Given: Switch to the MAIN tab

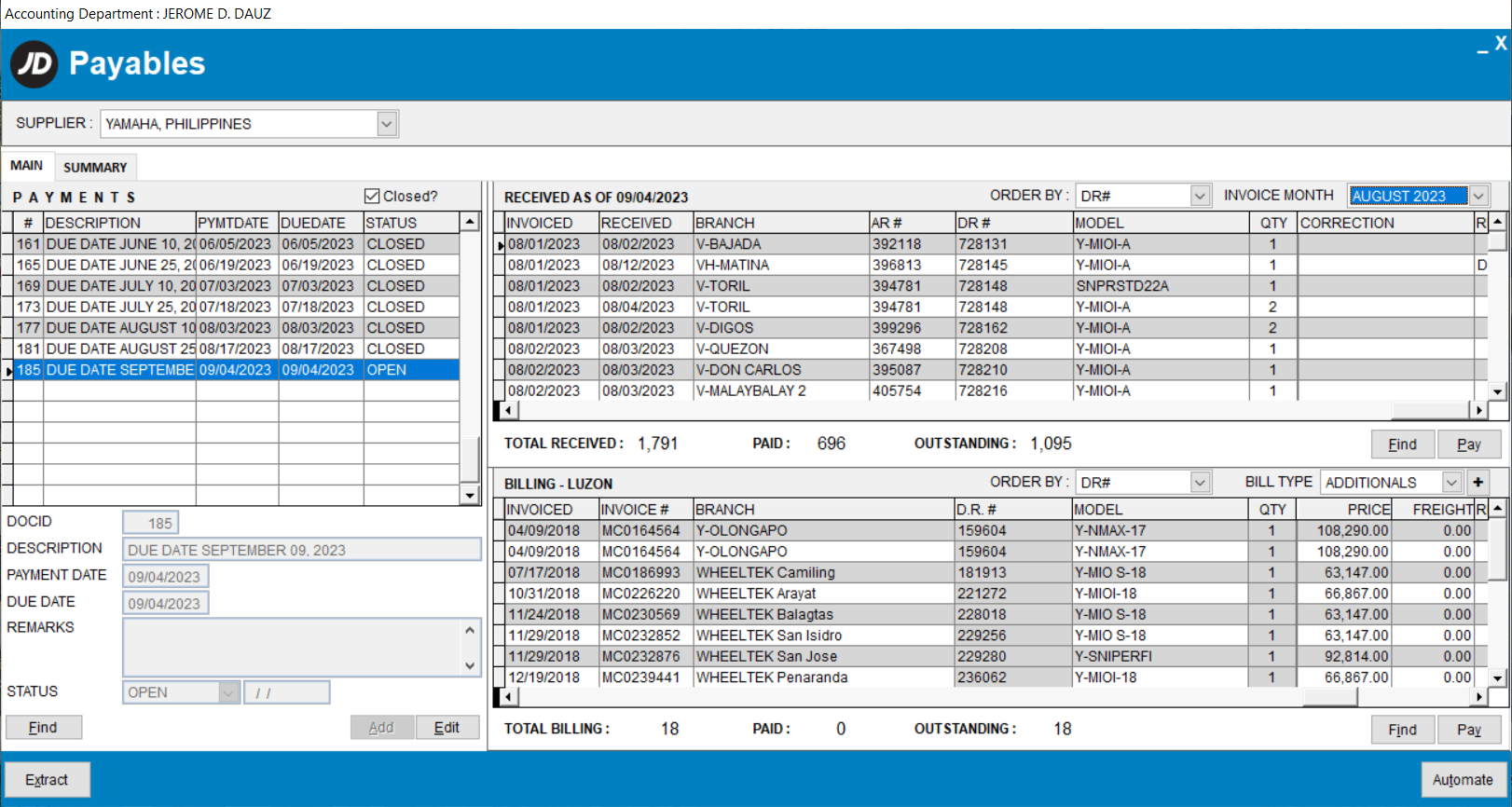Looking at the screenshot, I should [26, 165].
